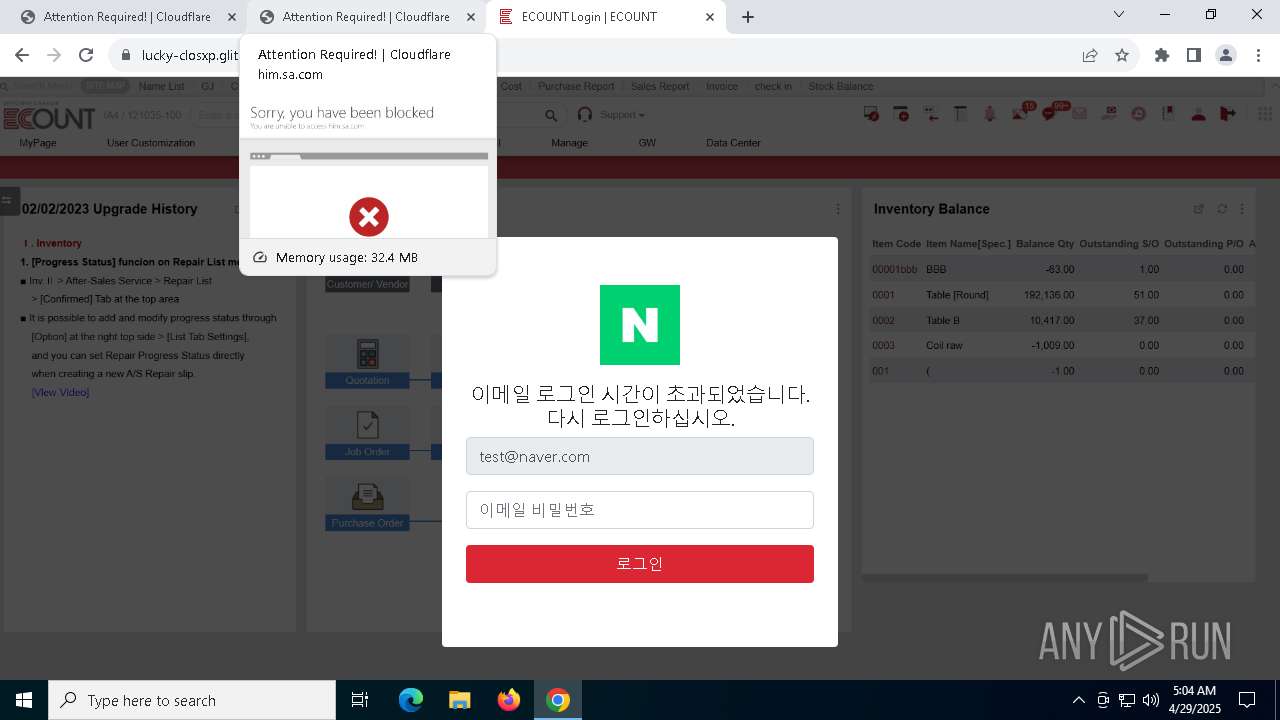Open the ECOUNT logo home
Viewport: 1280px width, 720px height.
pyautogui.click(x=49, y=118)
